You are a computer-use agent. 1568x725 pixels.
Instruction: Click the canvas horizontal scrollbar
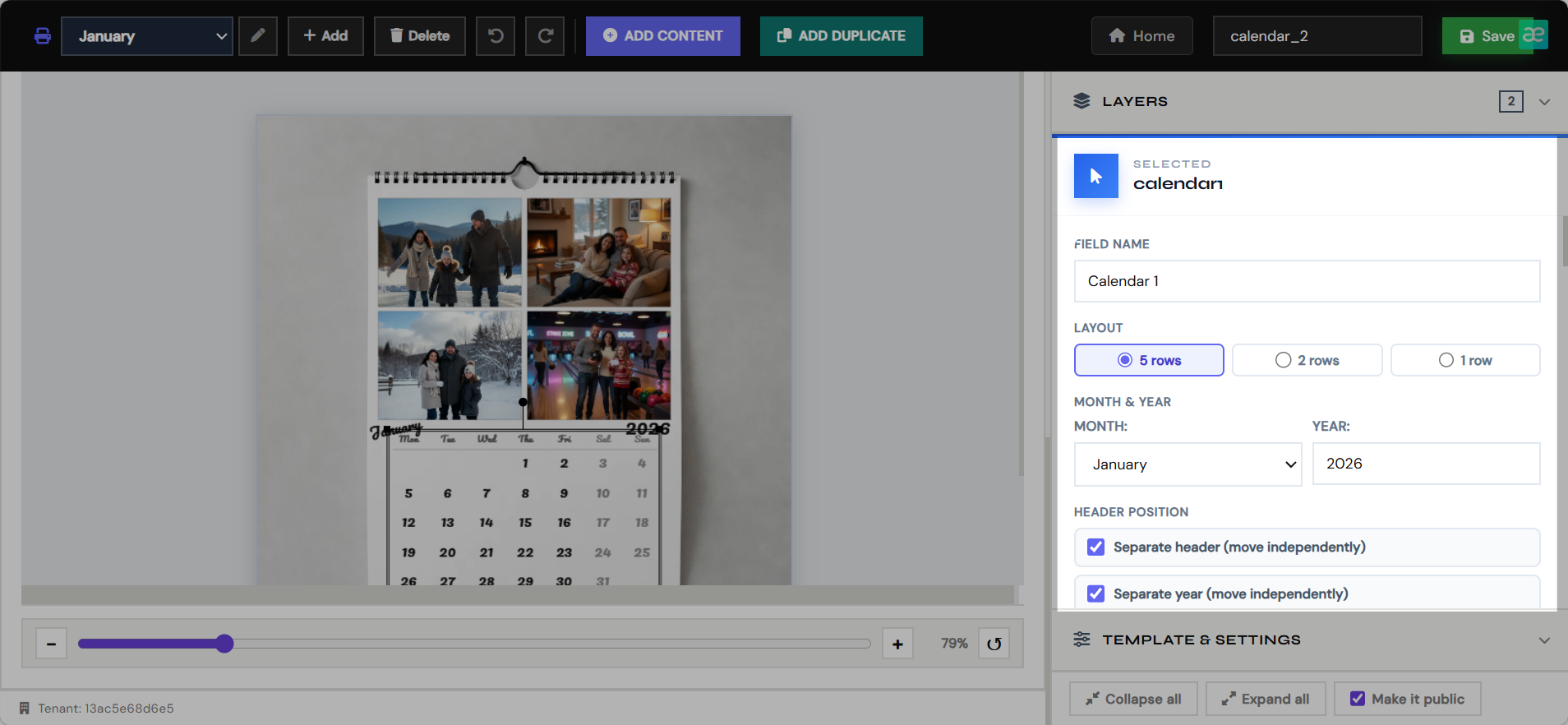pyautogui.click(x=518, y=594)
